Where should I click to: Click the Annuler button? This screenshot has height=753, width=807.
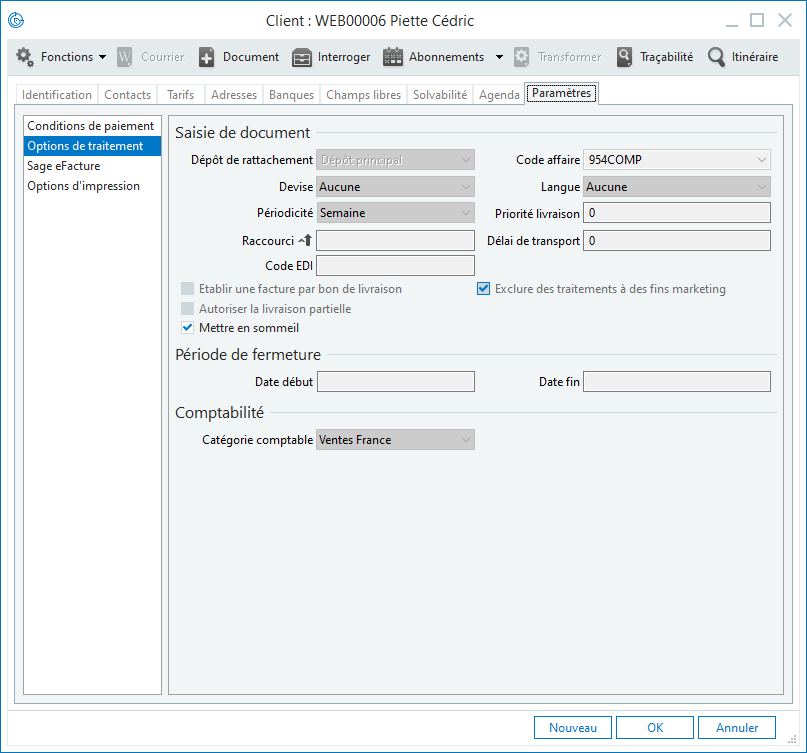736,728
